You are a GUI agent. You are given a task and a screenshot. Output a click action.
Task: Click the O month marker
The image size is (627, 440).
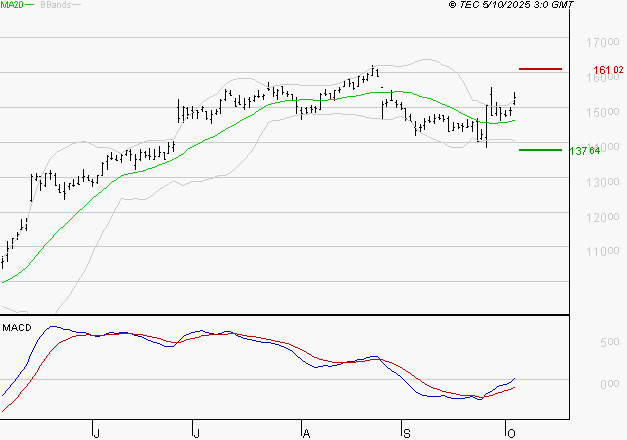point(511,433)
